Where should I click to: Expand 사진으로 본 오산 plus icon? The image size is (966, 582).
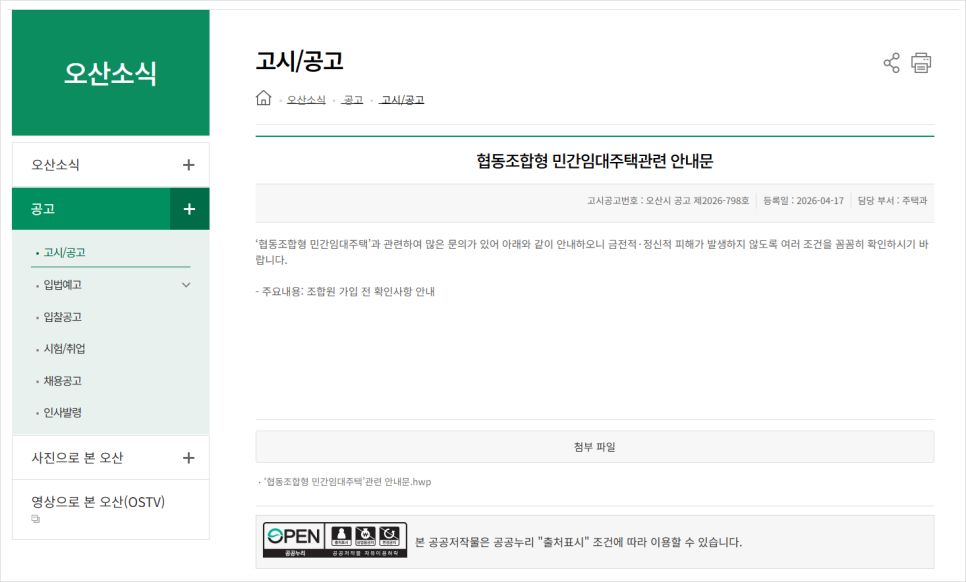(189, 458)
